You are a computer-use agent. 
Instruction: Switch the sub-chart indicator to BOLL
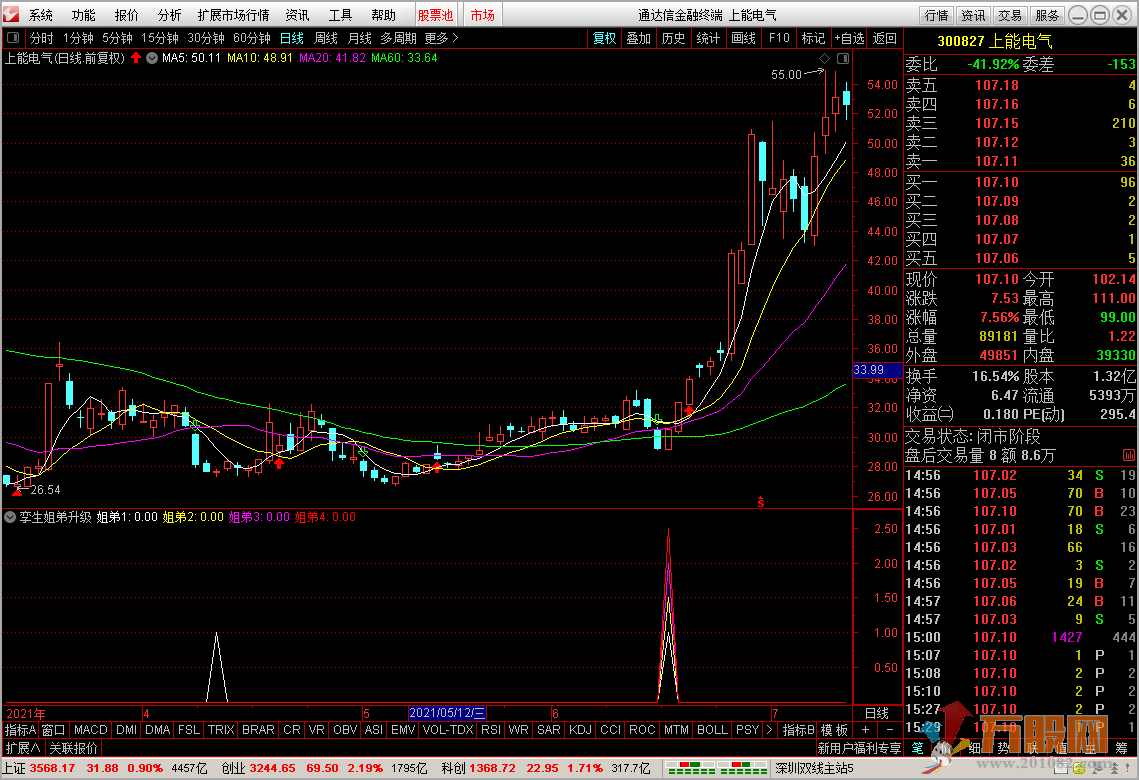click(x=712, y=730)
